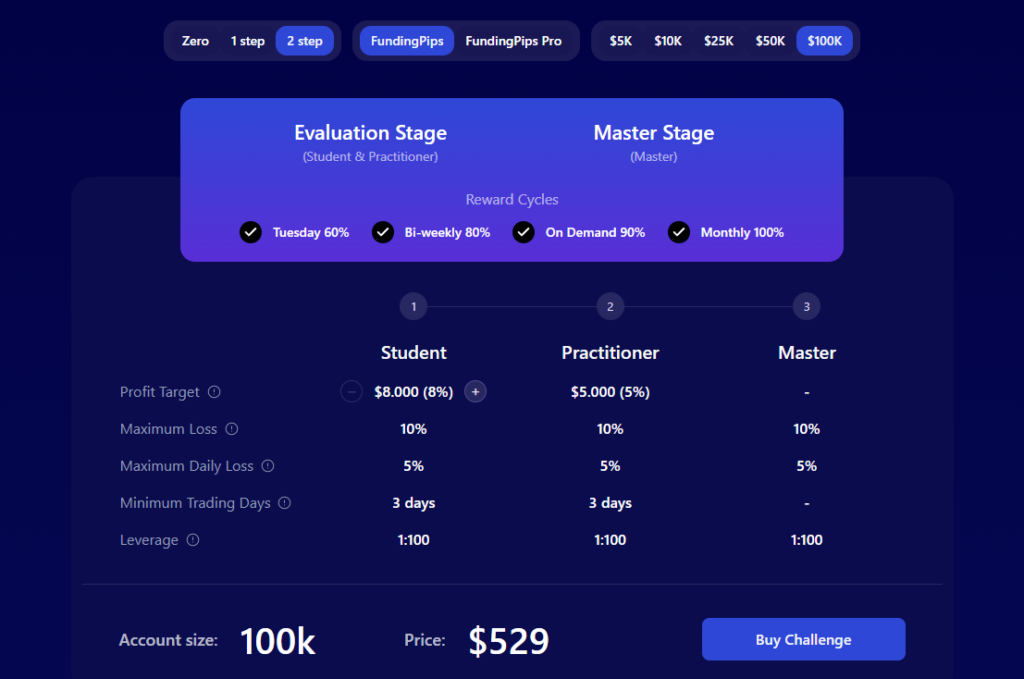Image resolution: width=1024 pixels, height=679 pixels.
Task: Decrease Student profit target with minus button
Action: 351,392
